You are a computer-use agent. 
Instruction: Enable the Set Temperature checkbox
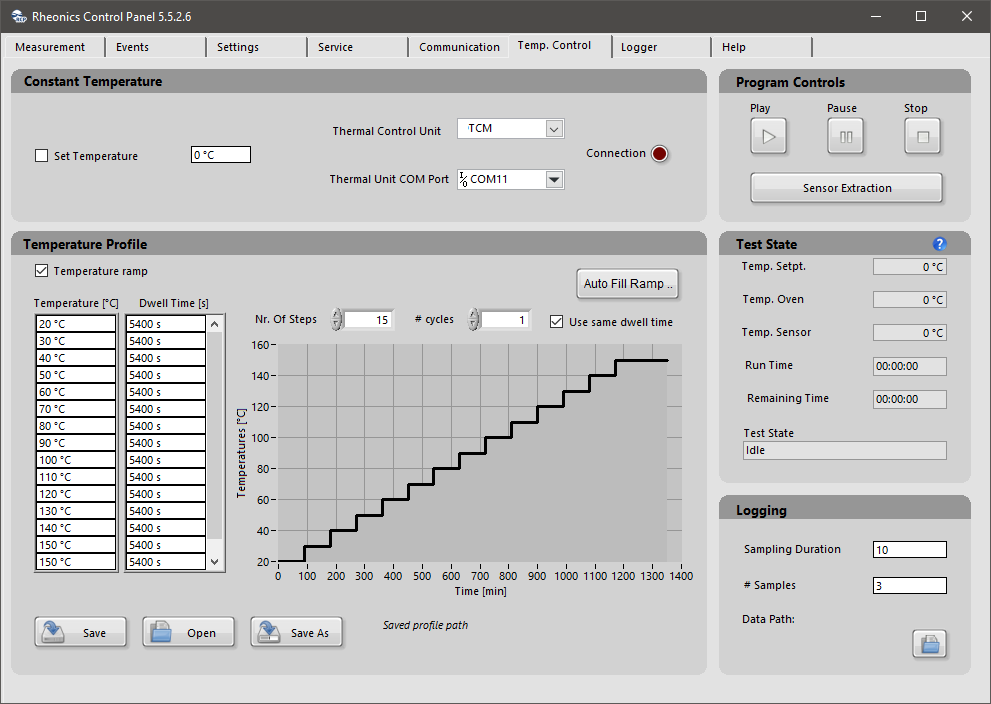point(42,155)
